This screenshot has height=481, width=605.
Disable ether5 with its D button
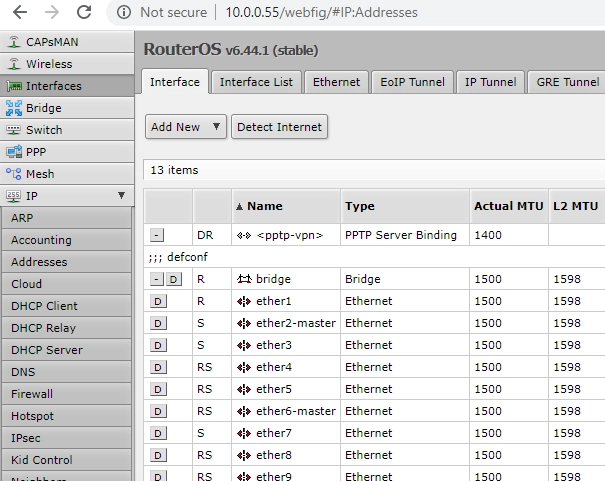[x=158, y=389]
